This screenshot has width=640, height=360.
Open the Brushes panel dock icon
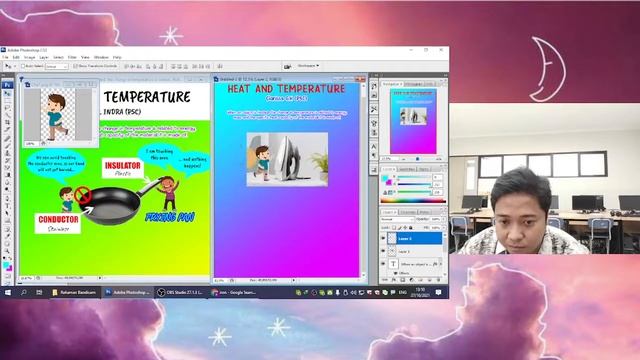373,124
